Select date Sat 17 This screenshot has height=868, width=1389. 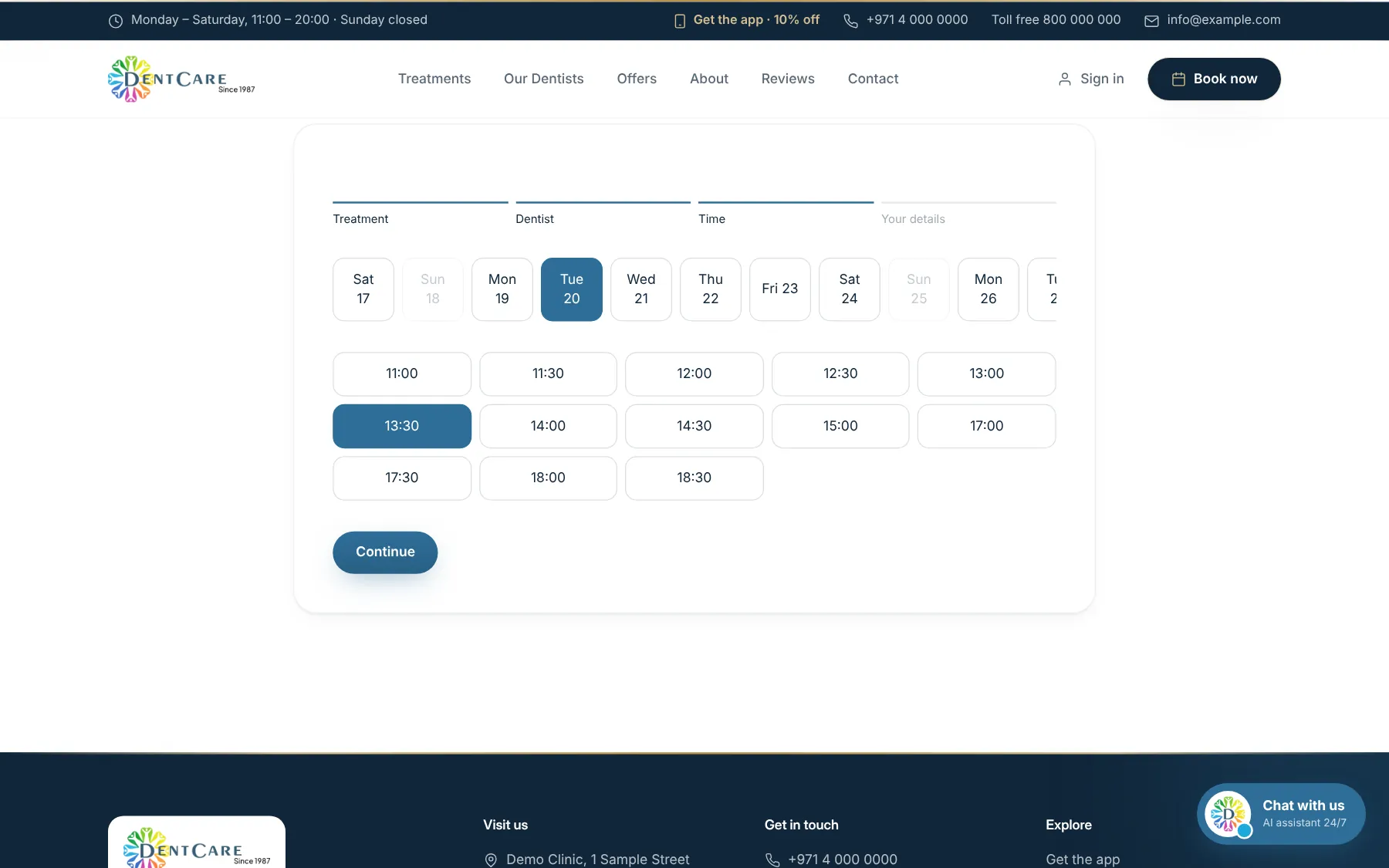point(363,289)
